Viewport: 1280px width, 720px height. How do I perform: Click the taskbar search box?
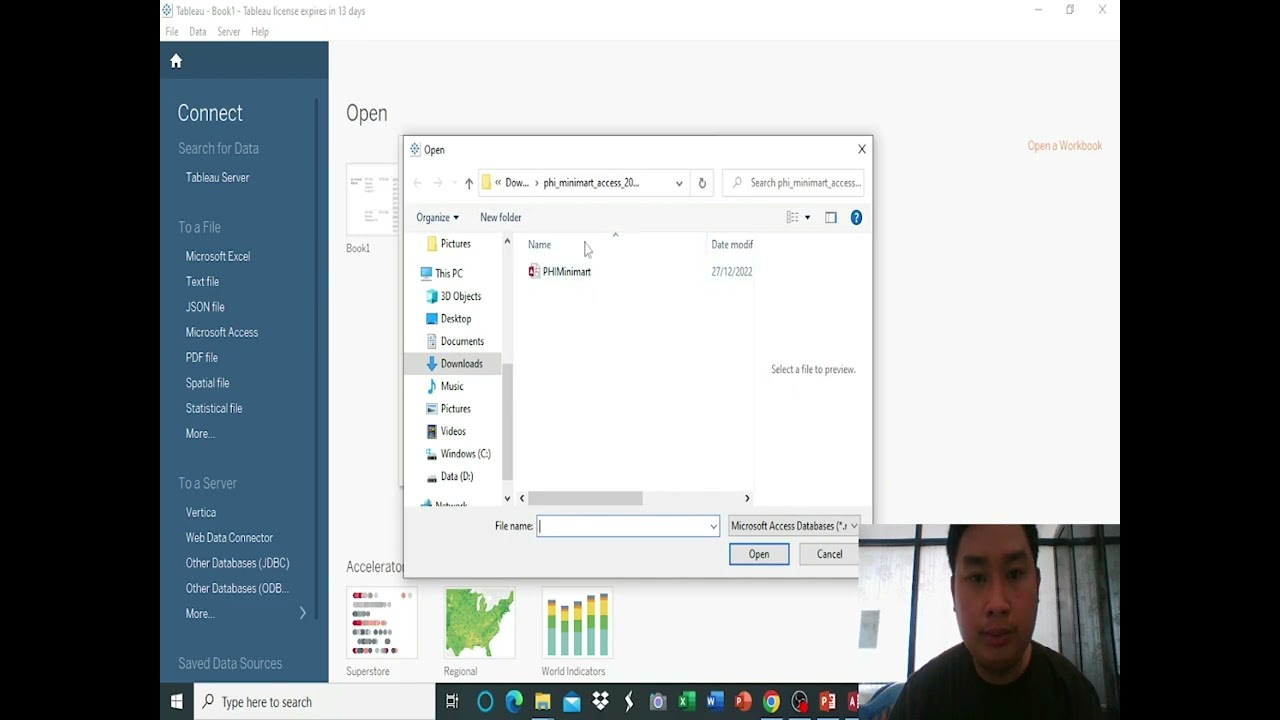click(315, 702)
